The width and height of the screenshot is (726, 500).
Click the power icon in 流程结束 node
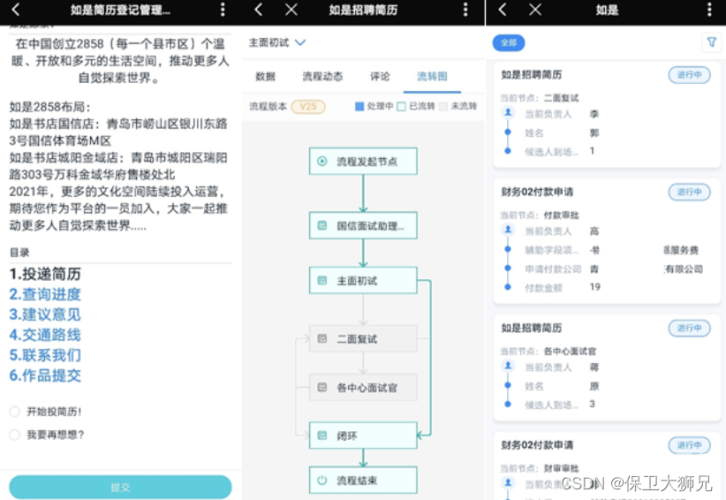click(x=322, y=481)
